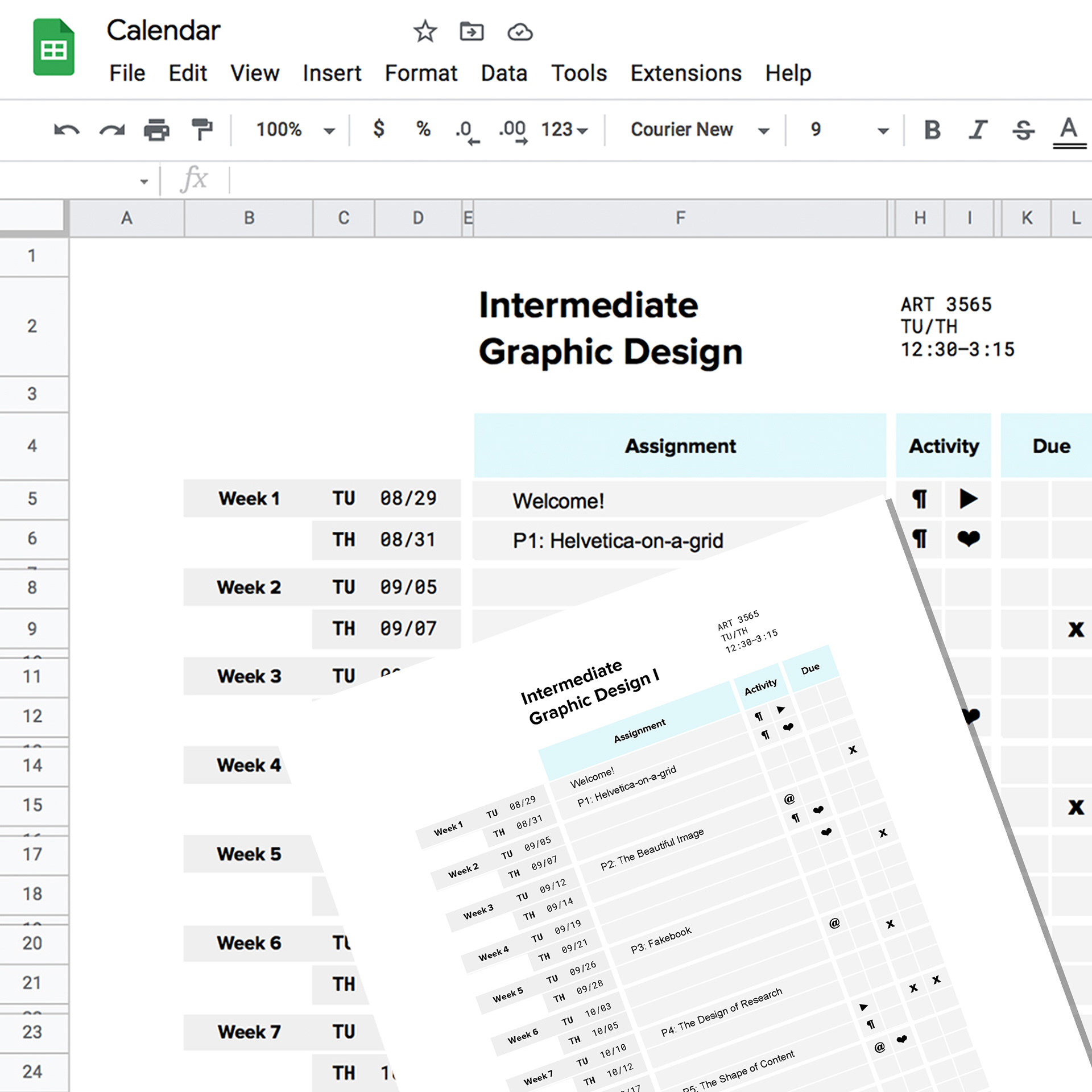Click the pilcrow symbol in 08/31 row
The width and height of the screenshot is (1092, 1092).
point(920,539)
